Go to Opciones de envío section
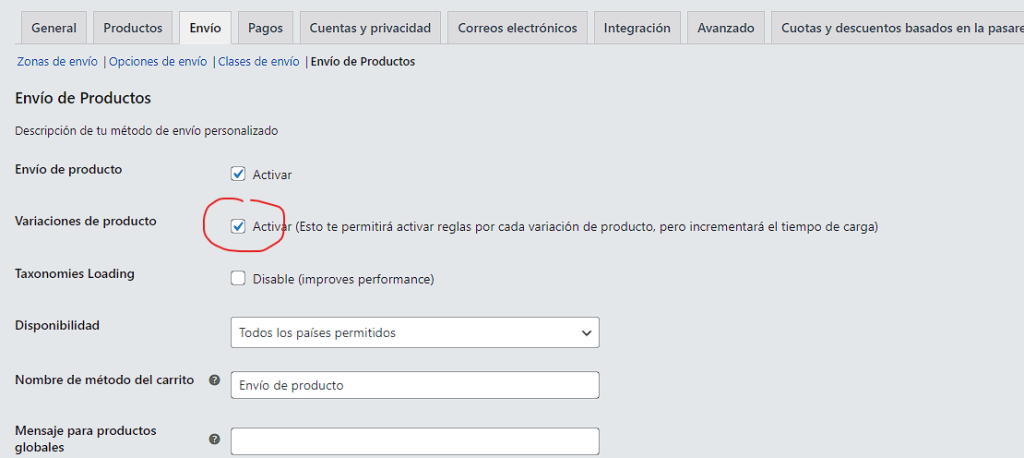This screenshot has height=458, width=1024. point(158,62)
